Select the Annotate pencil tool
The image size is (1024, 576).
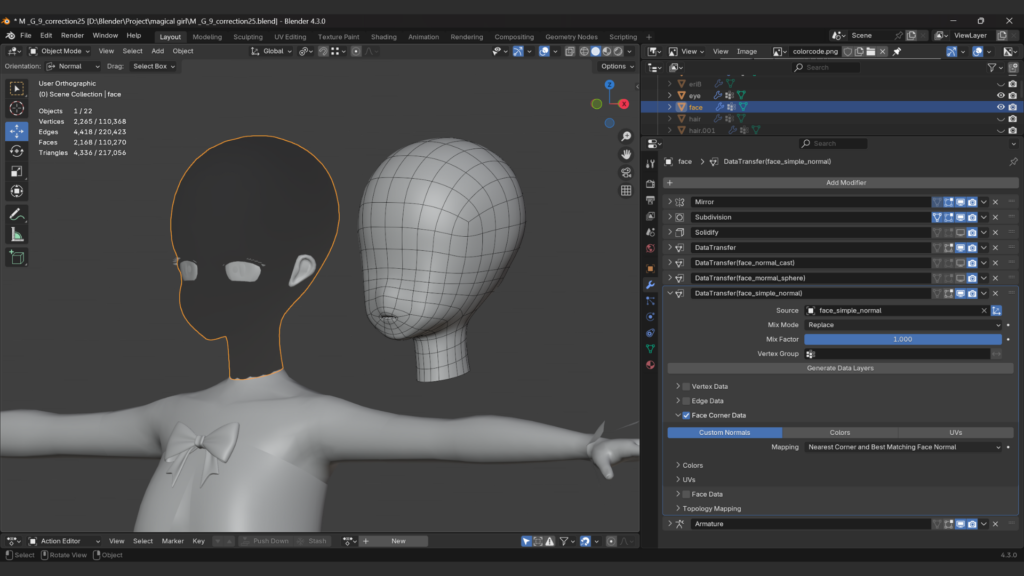coord(17,214)
